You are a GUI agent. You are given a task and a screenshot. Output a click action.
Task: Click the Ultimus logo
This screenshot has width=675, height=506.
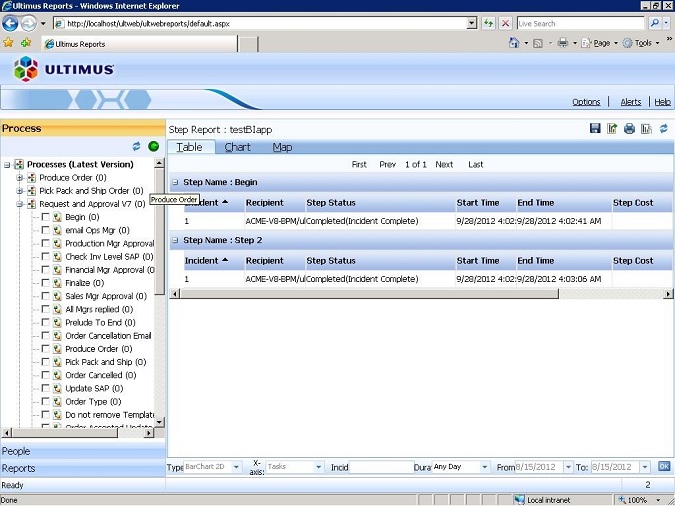tap(64, 69)
